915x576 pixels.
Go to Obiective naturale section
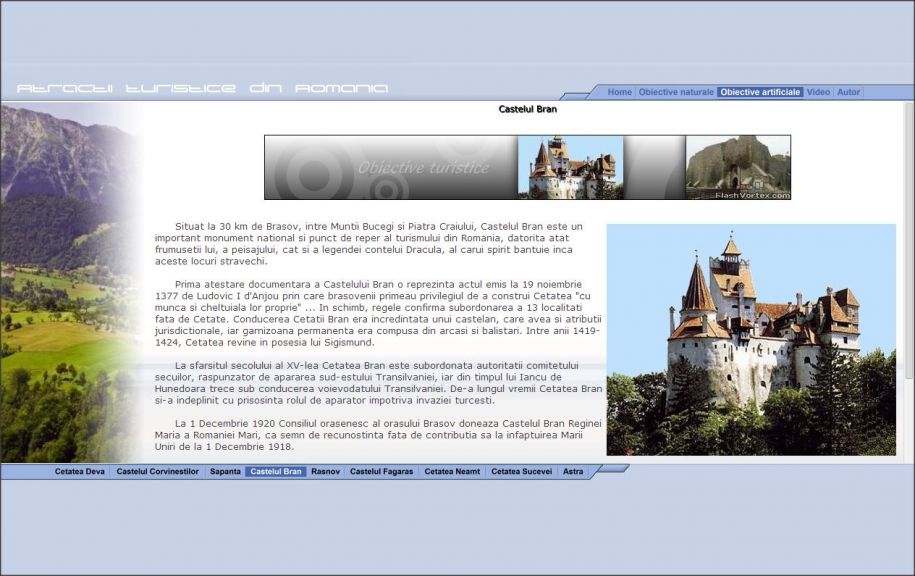[x=676, y=92]
